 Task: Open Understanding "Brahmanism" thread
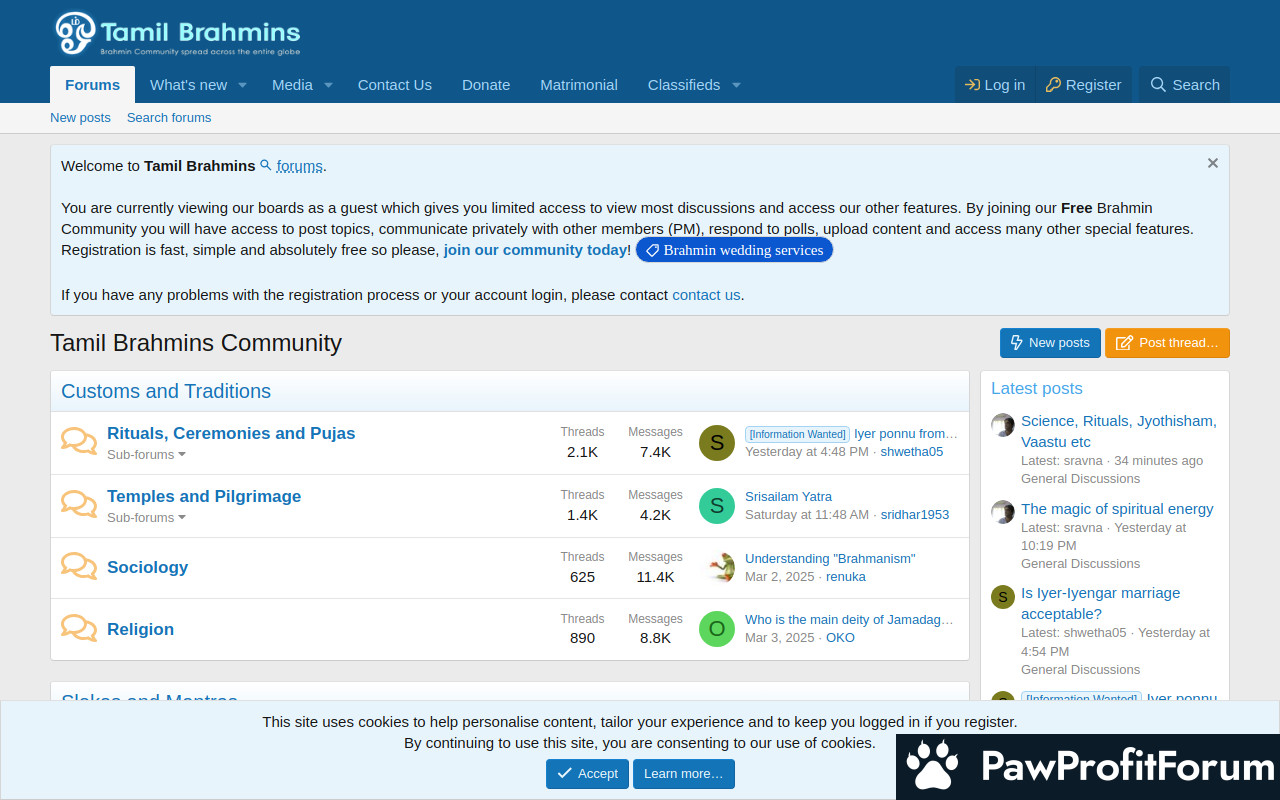coord(830,559)
